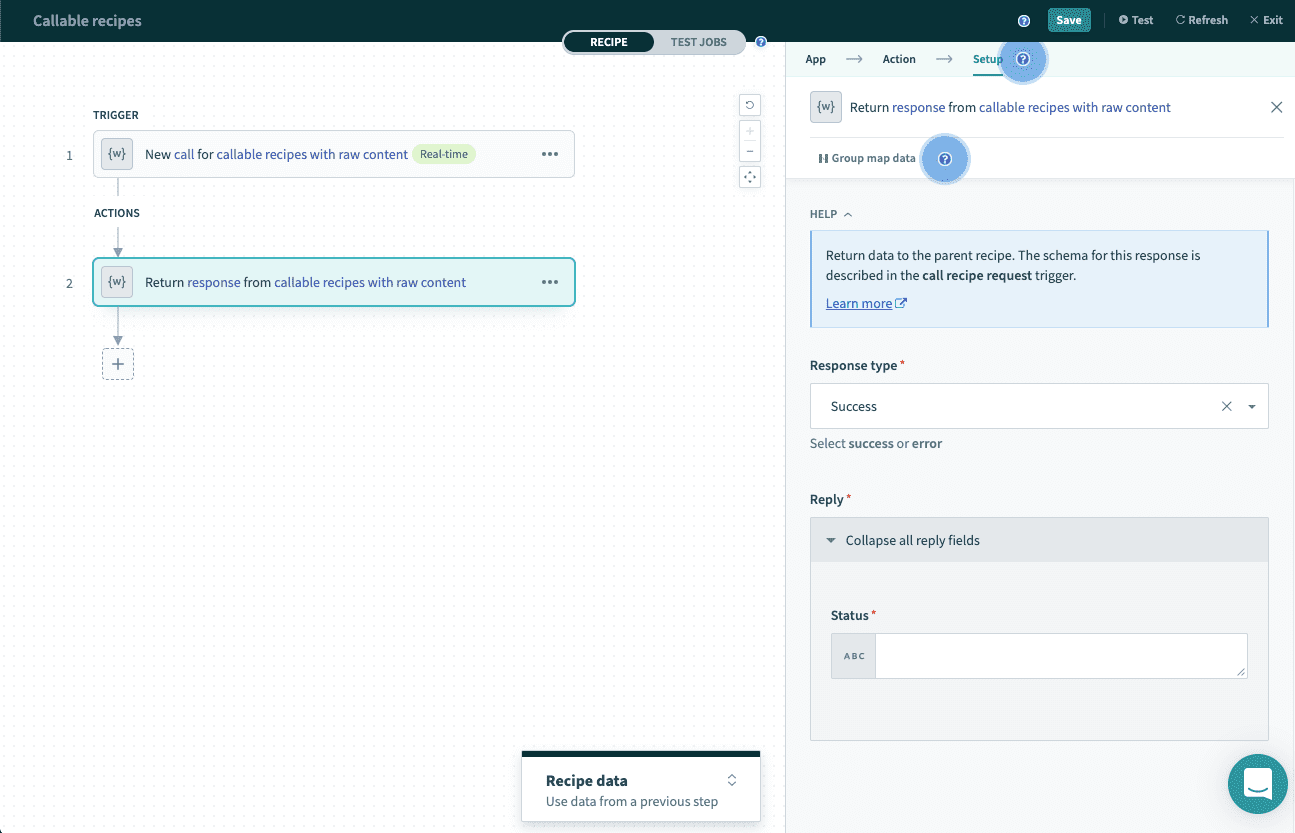Open the Response type dropdown
Image resolution: width=1295 pixels, height=833 pixels.
click(1251, 407)
